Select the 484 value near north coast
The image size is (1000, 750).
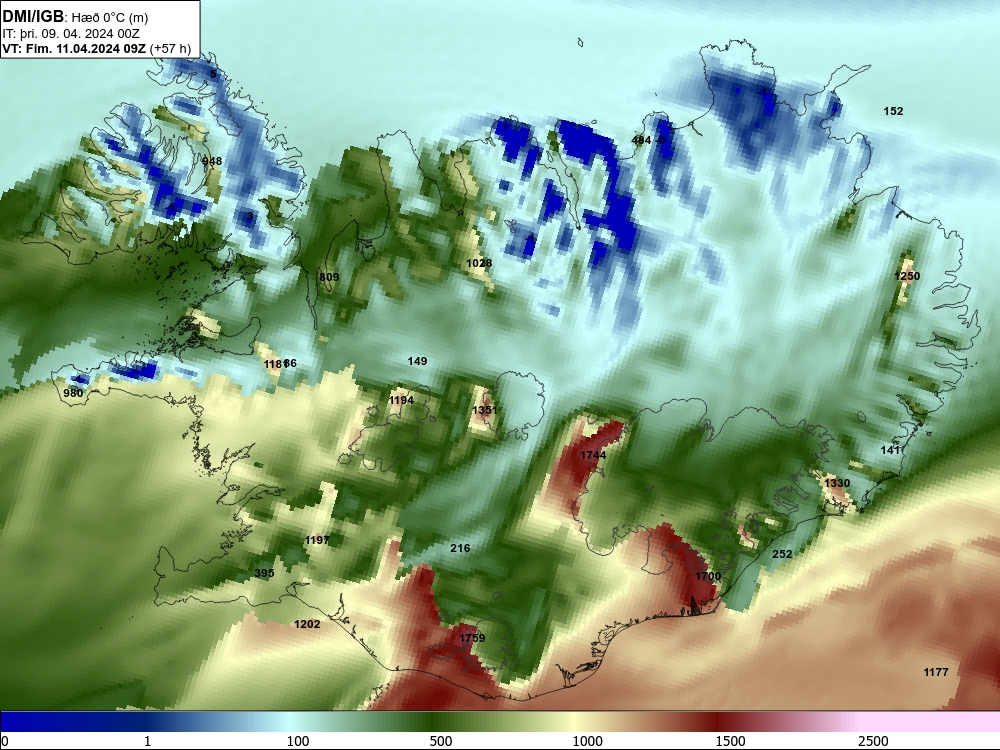641,140
